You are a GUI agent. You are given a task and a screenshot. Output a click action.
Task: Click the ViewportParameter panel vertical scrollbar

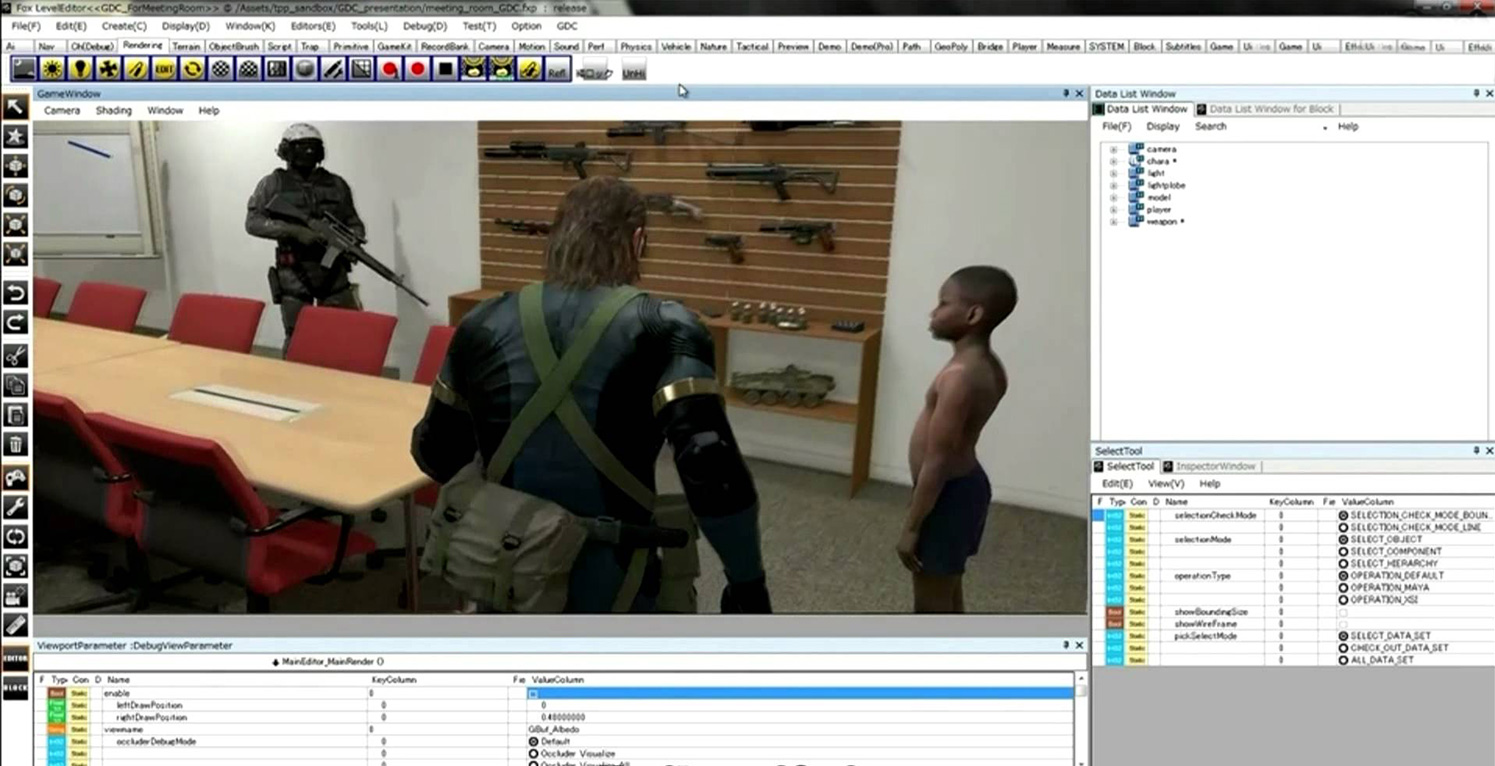(x=1080, y=720)
